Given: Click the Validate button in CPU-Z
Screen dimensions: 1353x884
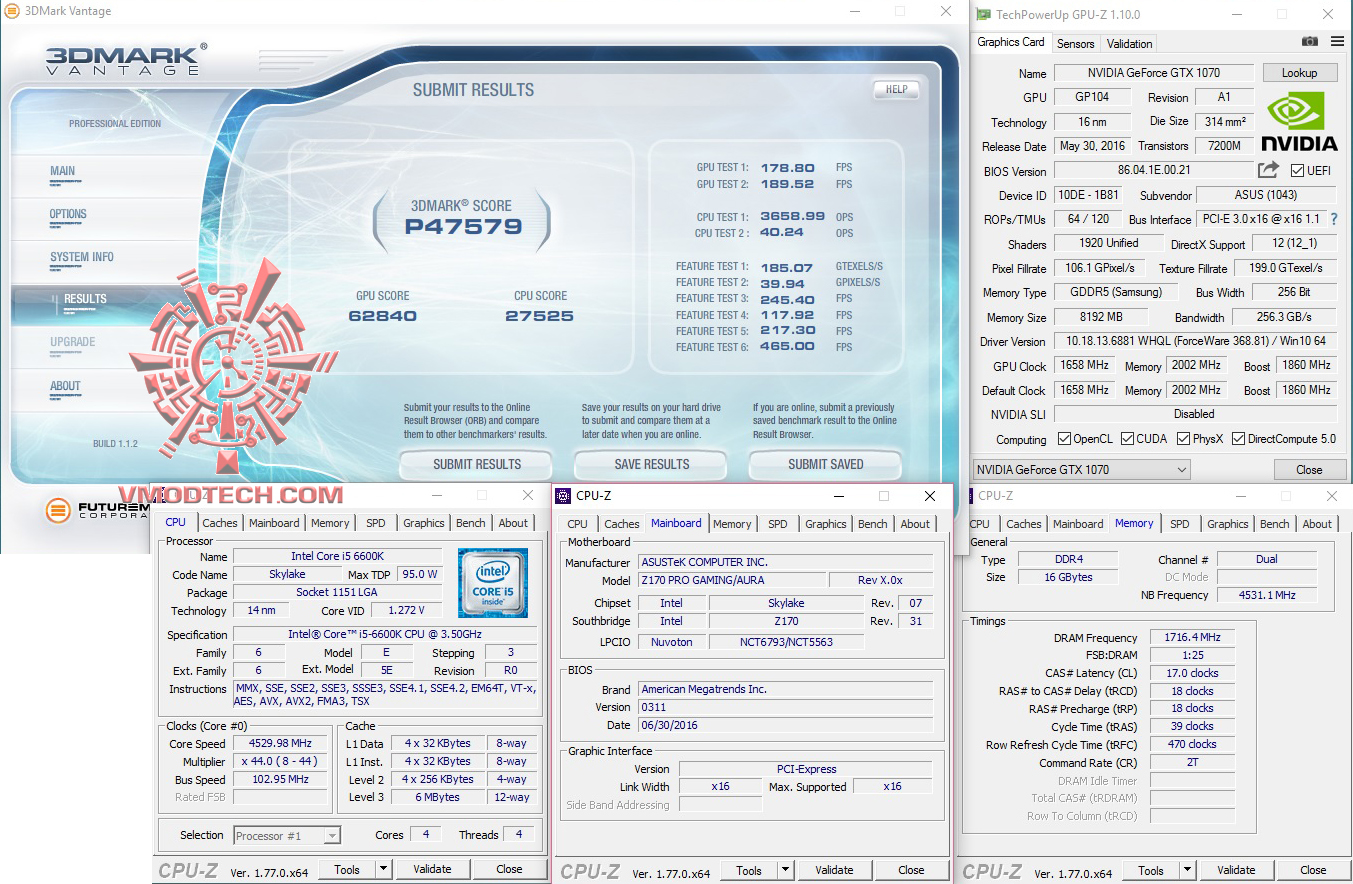Looking at the screenshot, I should click(x=433, y=869).
